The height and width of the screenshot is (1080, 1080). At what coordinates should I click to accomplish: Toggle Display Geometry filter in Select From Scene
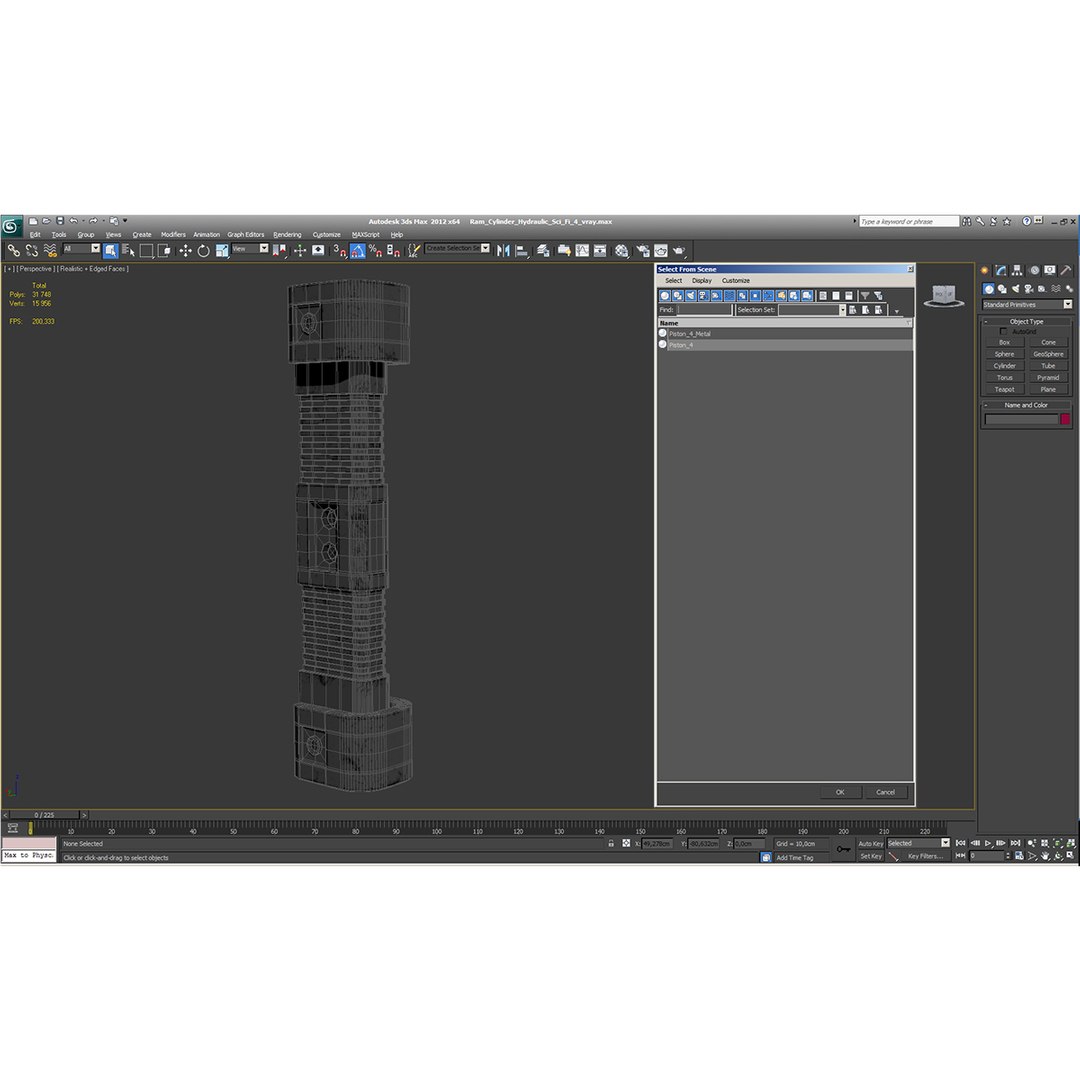665,295
